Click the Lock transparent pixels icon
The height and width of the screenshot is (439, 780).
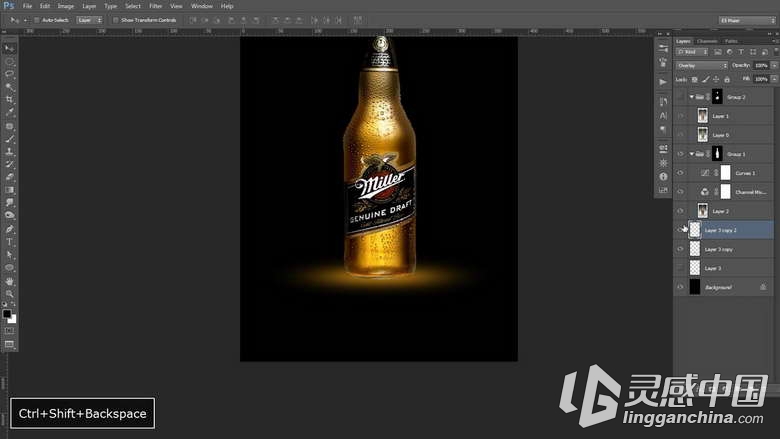[x=694, y=80]
